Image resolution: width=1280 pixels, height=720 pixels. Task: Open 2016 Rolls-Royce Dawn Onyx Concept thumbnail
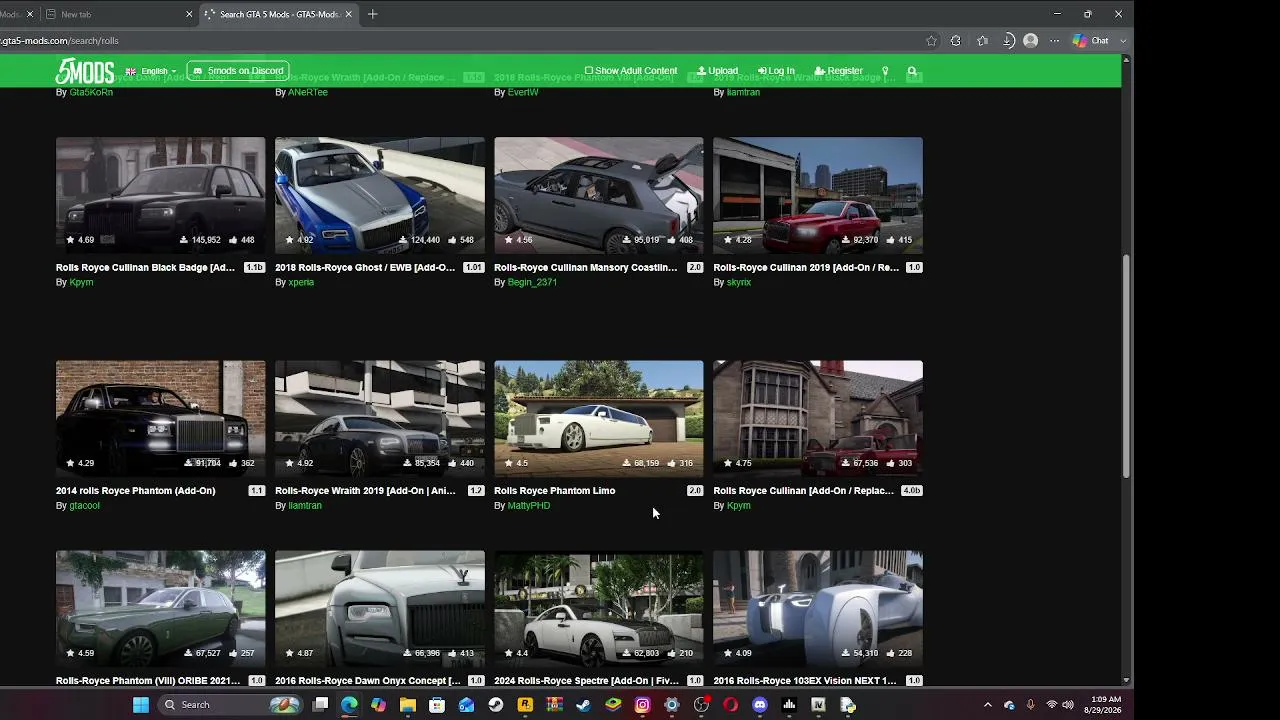380,608
